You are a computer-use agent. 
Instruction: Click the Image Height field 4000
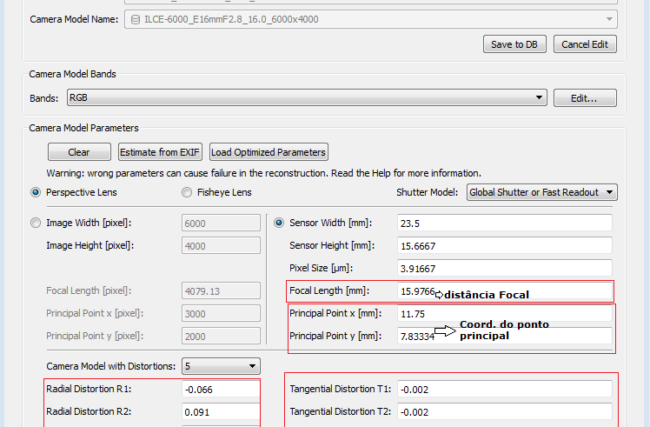click(221, 246)
